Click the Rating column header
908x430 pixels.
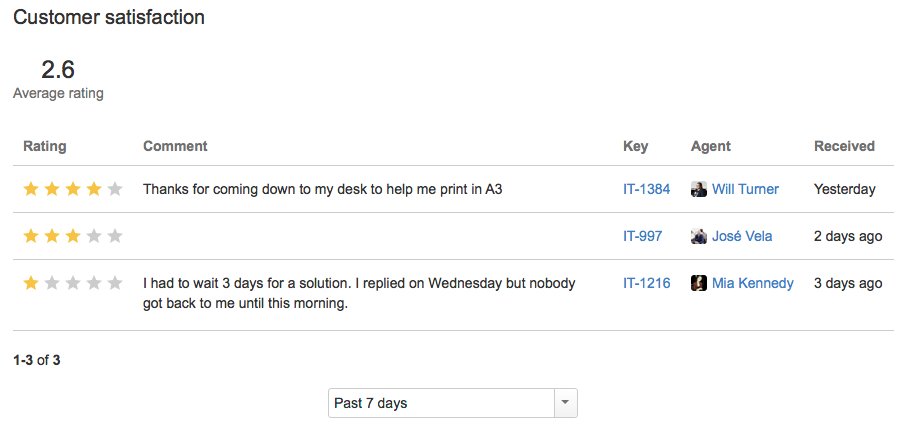(x=45, y=146)
